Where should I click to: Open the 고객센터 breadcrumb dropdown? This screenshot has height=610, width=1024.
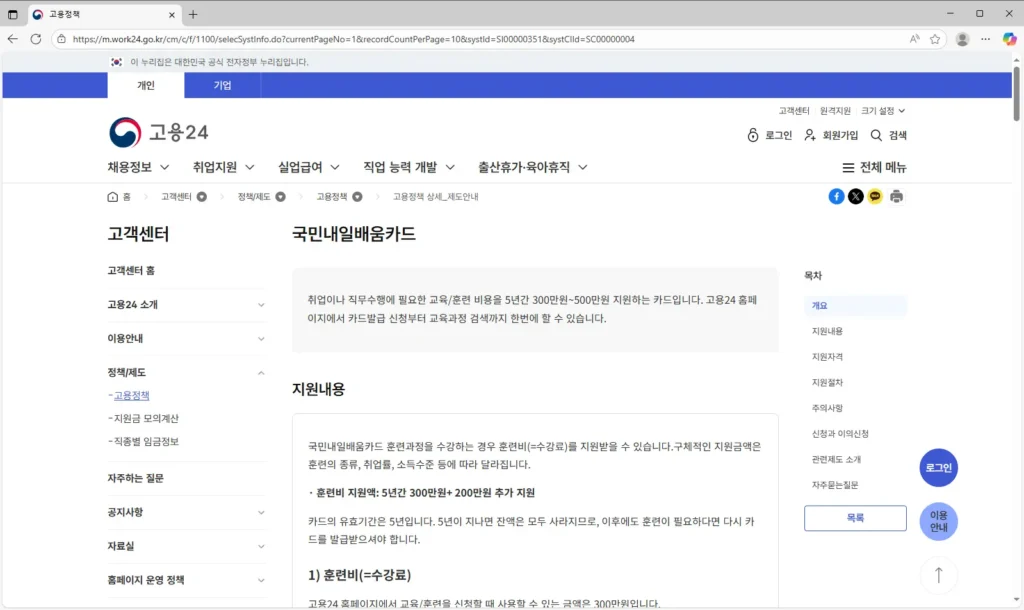click(x=202, y=197)
